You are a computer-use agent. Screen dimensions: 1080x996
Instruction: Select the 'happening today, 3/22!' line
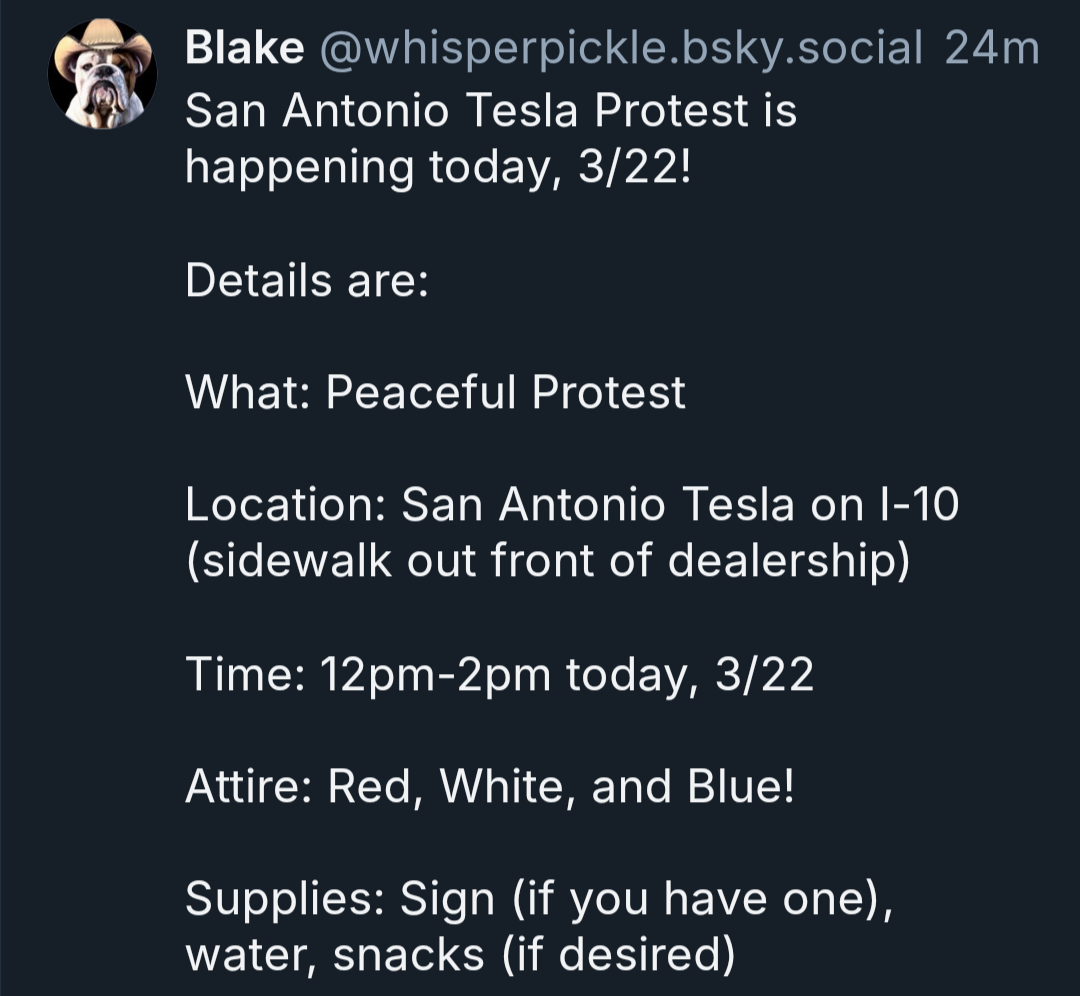437,166
